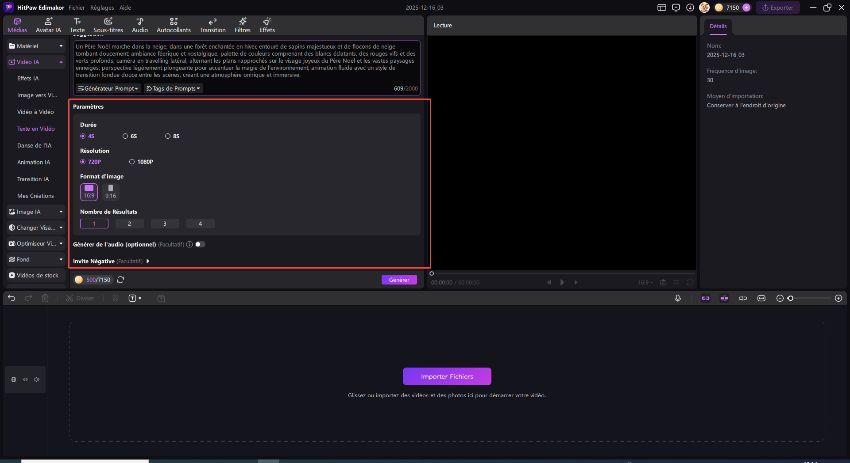The image size is (850, 463).
Task: Select the Audio tool icon
Action: [x=139, y=25]
